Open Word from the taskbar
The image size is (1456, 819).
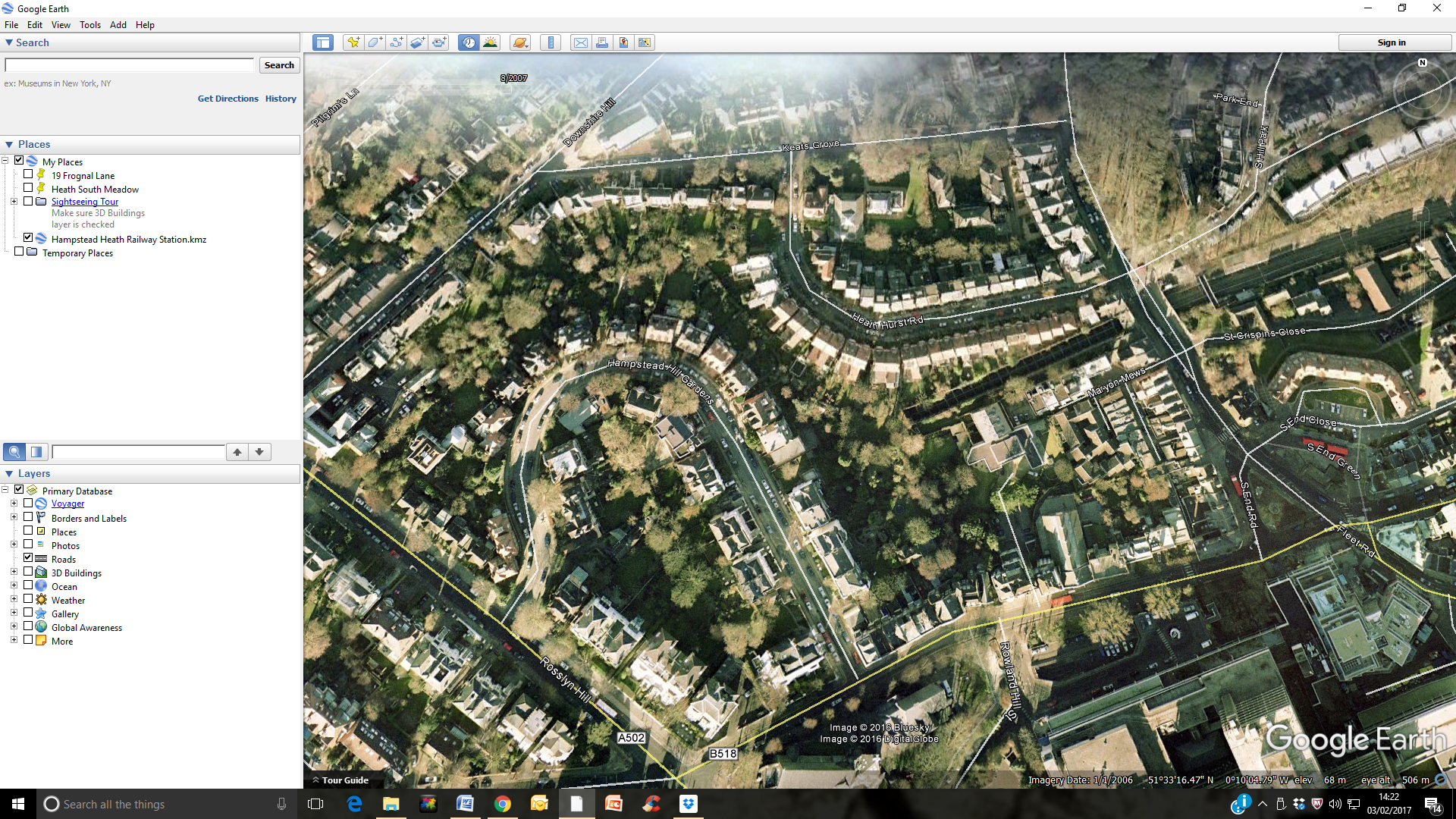pyautogui.click(x=465, y=804)
